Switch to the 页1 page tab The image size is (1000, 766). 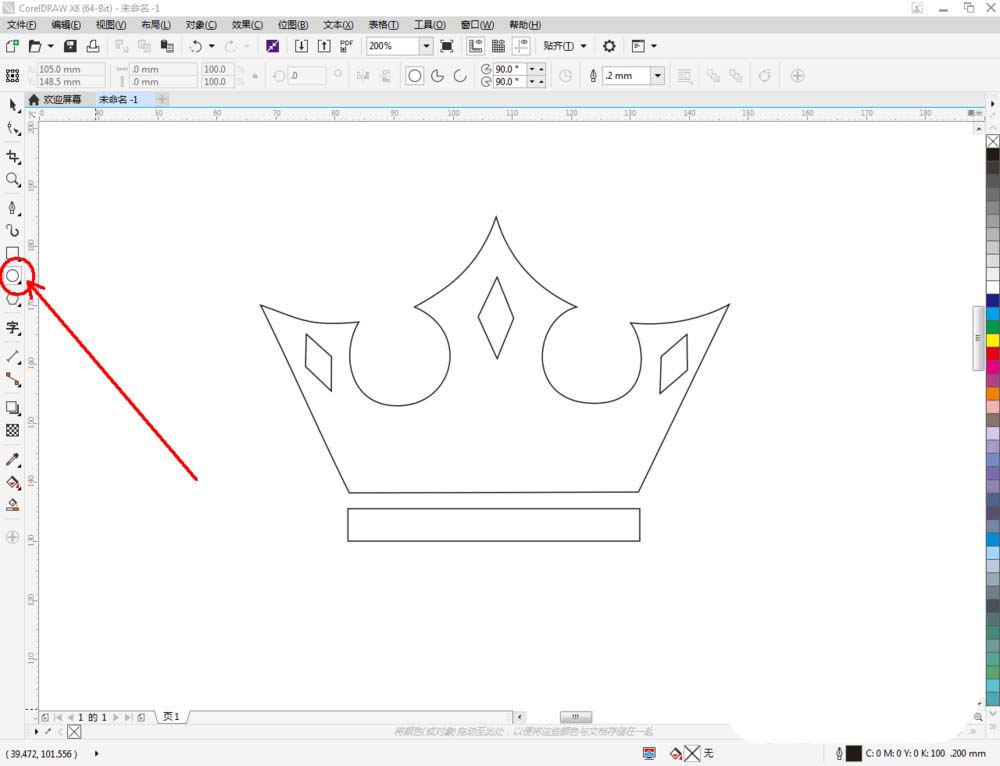coord(171,717)
